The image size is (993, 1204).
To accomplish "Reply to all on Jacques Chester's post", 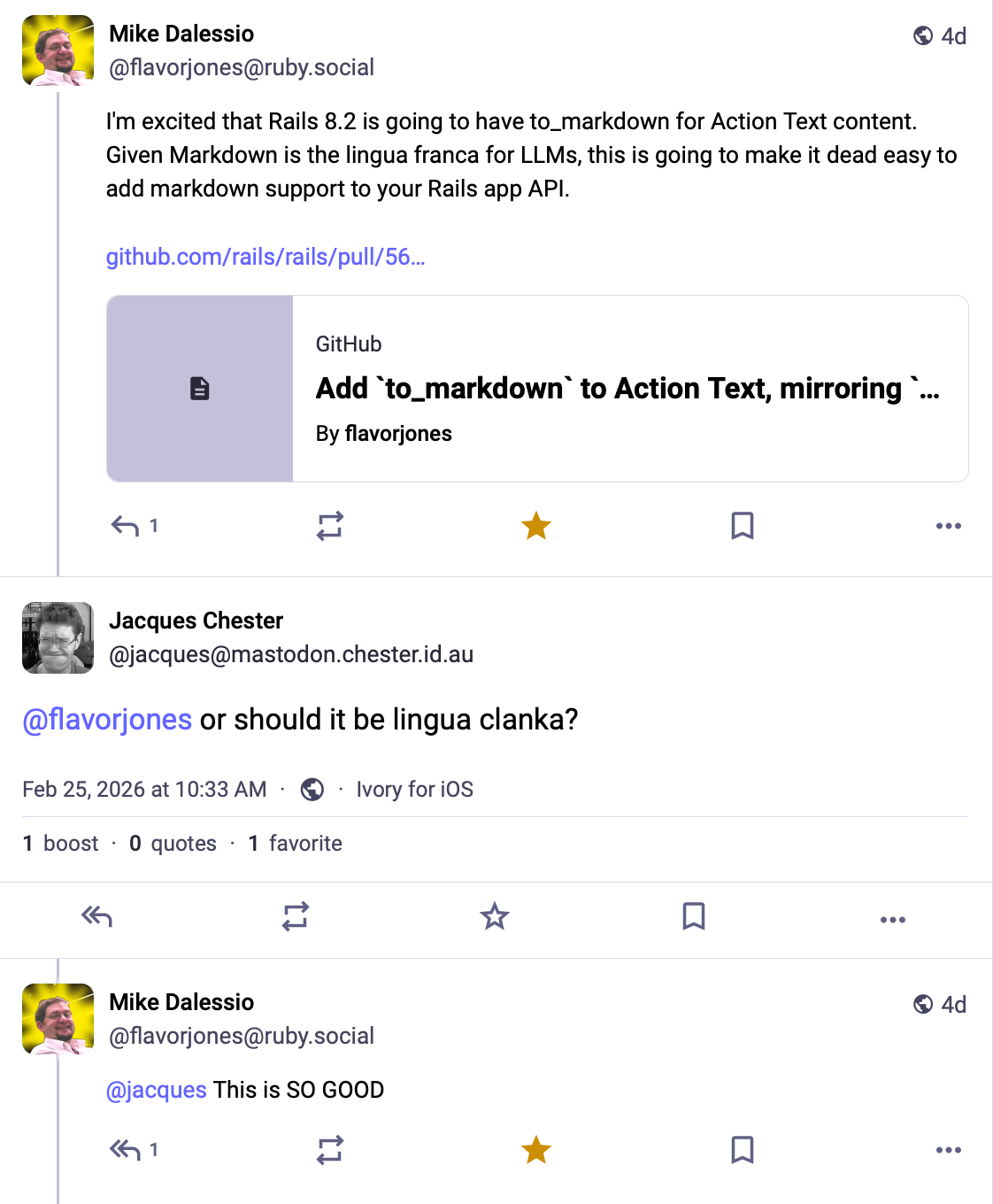I will [96, 918].
